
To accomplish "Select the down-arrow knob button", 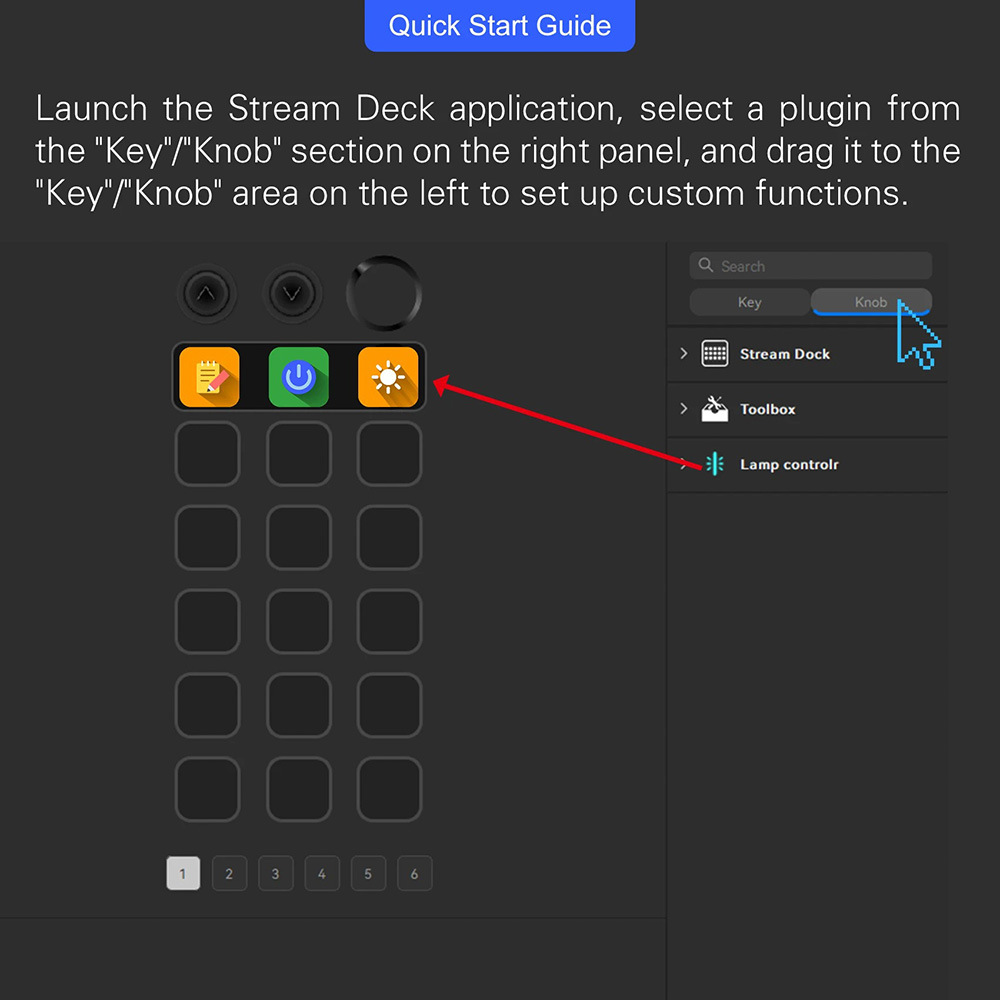I will point(292,293).
